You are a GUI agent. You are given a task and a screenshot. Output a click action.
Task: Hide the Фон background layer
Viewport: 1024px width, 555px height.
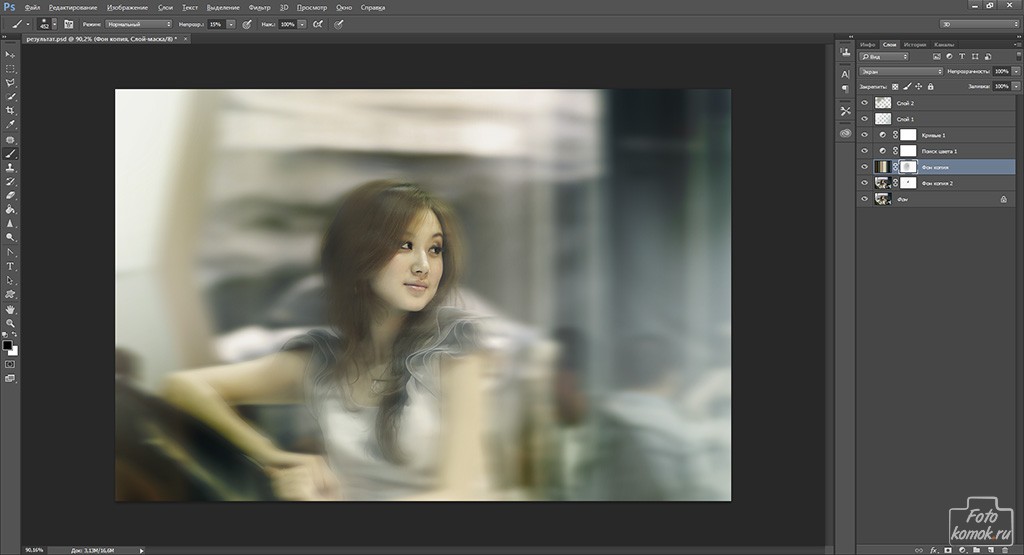coord(865,199)
